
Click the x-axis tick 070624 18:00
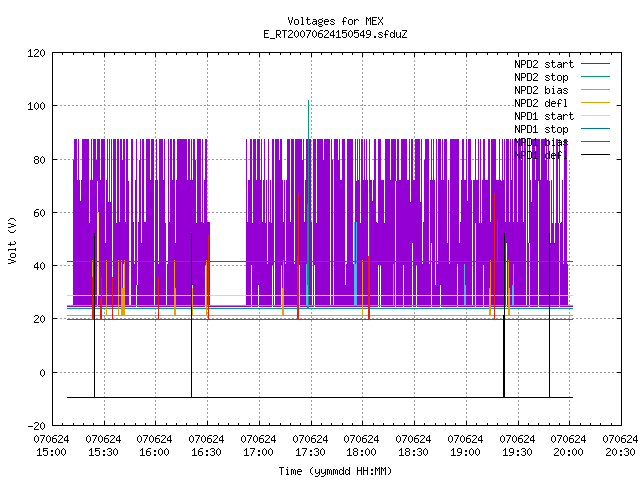tap(361, 446)
